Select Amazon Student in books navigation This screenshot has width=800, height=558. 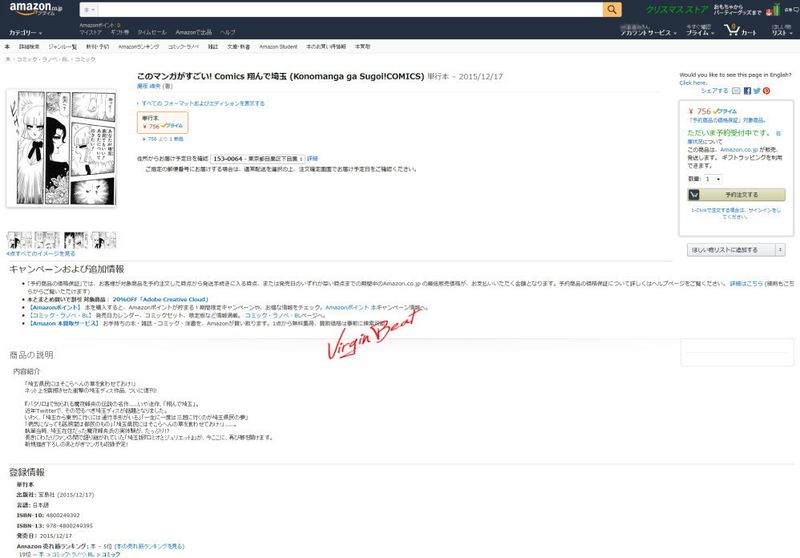pyautogui.click(x=278, y=46)
